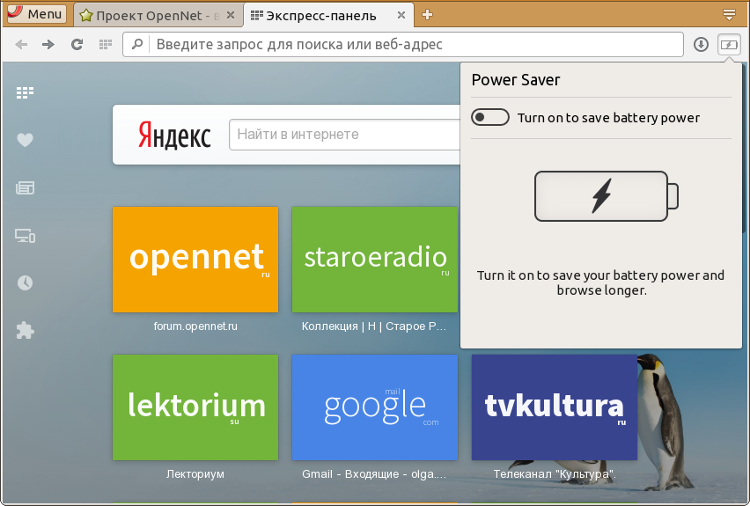Go forward with the forward arrow
Screen dimensions: 750x506
pyautogui.click(x=48, y=44)
